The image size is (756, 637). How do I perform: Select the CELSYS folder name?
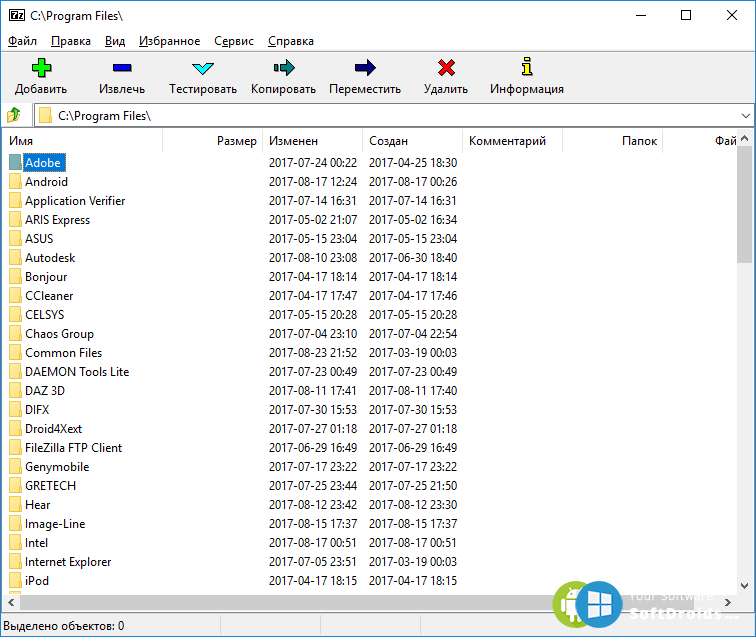tap(44, 315)
